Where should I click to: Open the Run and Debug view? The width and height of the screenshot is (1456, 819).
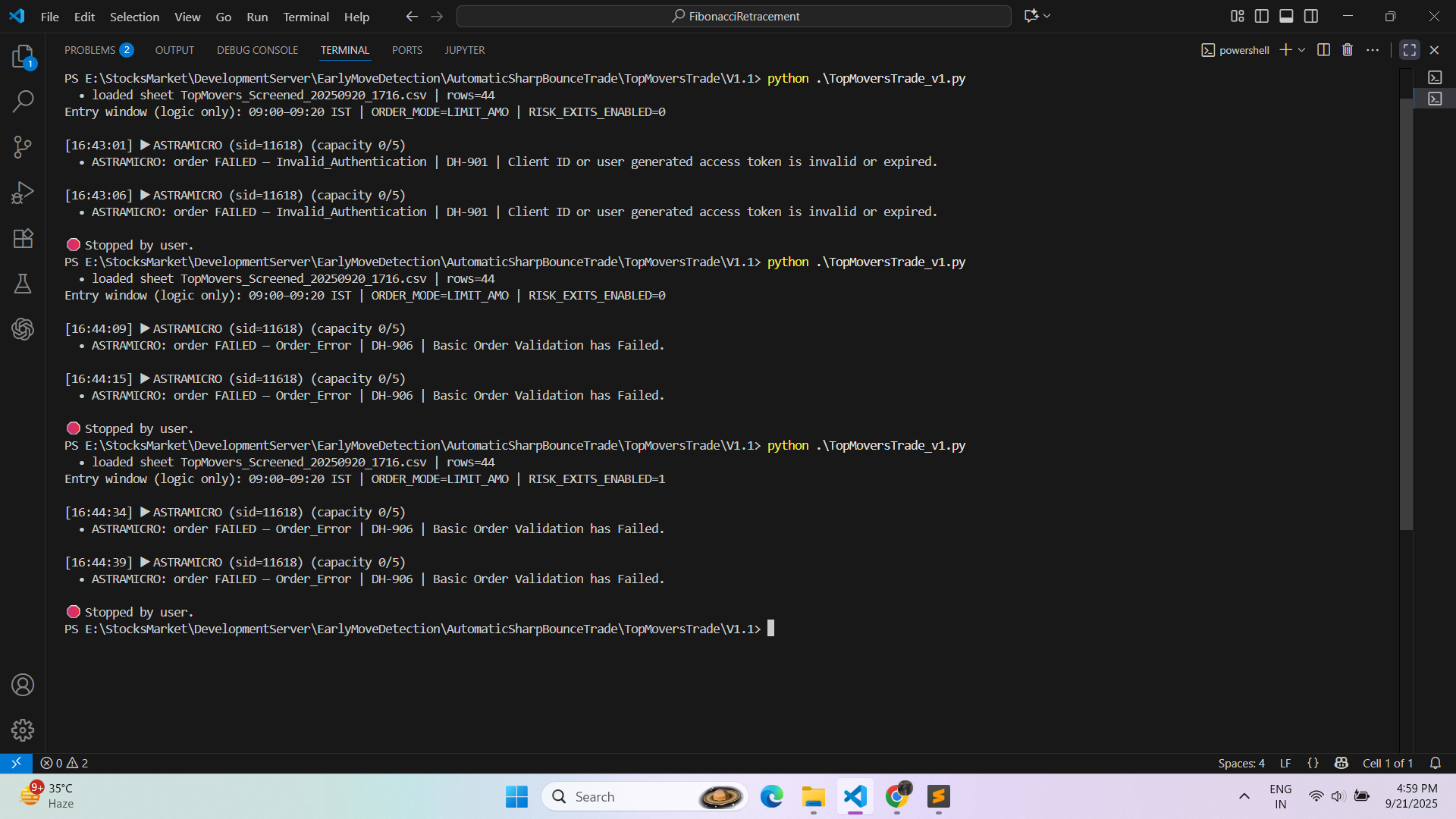click(23, 193)
